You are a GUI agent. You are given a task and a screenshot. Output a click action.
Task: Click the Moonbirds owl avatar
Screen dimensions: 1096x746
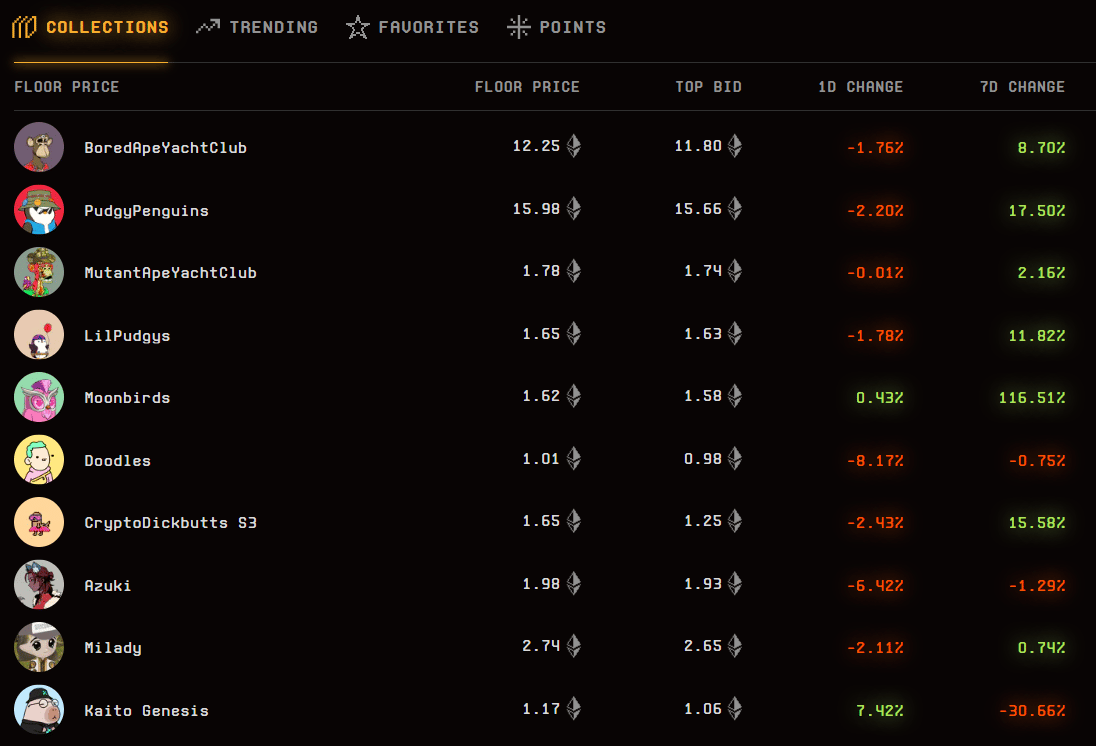[x=39, y=397]
